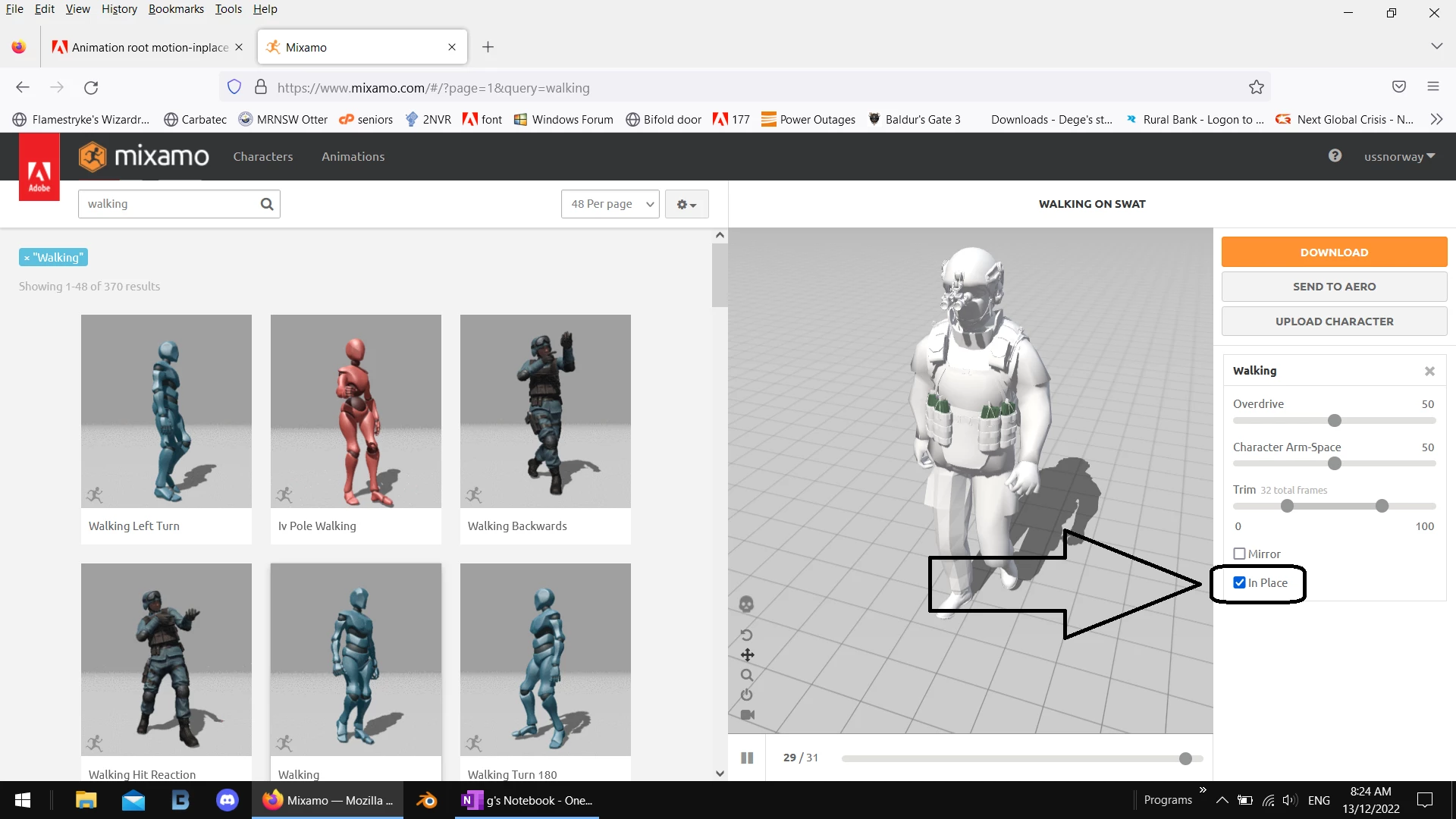Enable the Mirror checkbox
The width and height of the screenshot is (1456, 819).
pos(1239,554)
